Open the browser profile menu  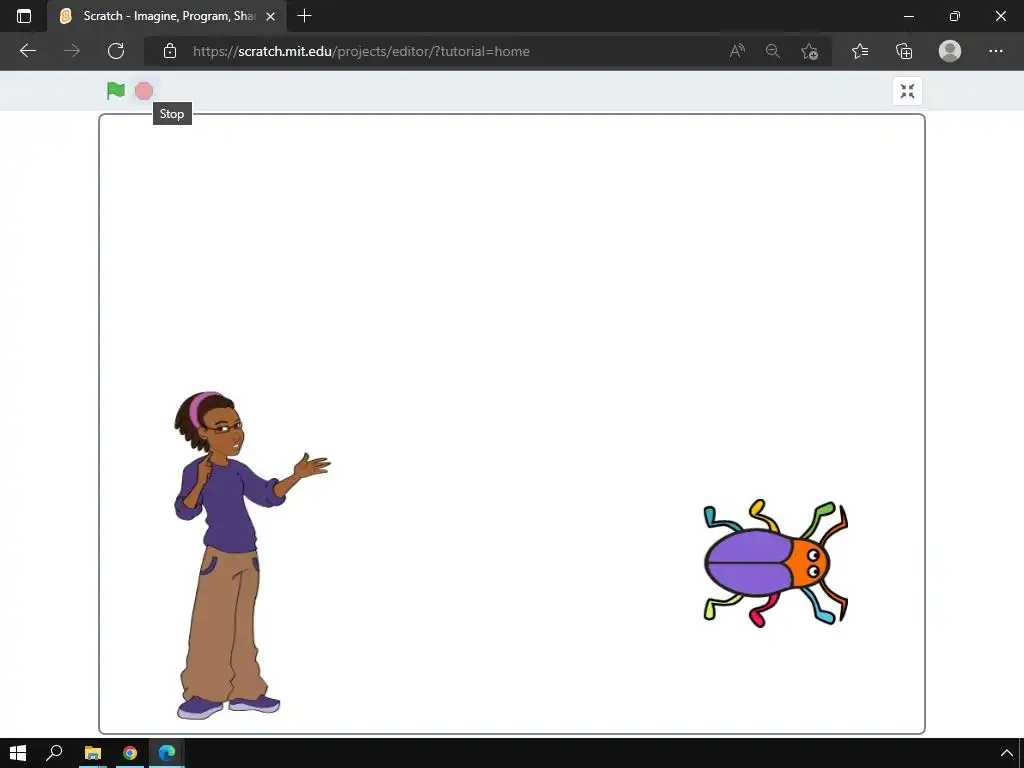pos(950,51)
